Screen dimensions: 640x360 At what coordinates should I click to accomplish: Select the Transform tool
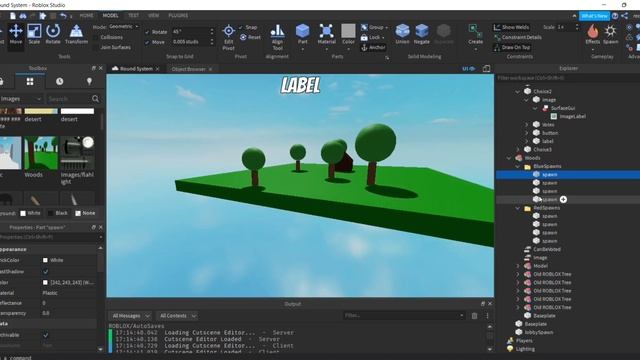[76, 34]
